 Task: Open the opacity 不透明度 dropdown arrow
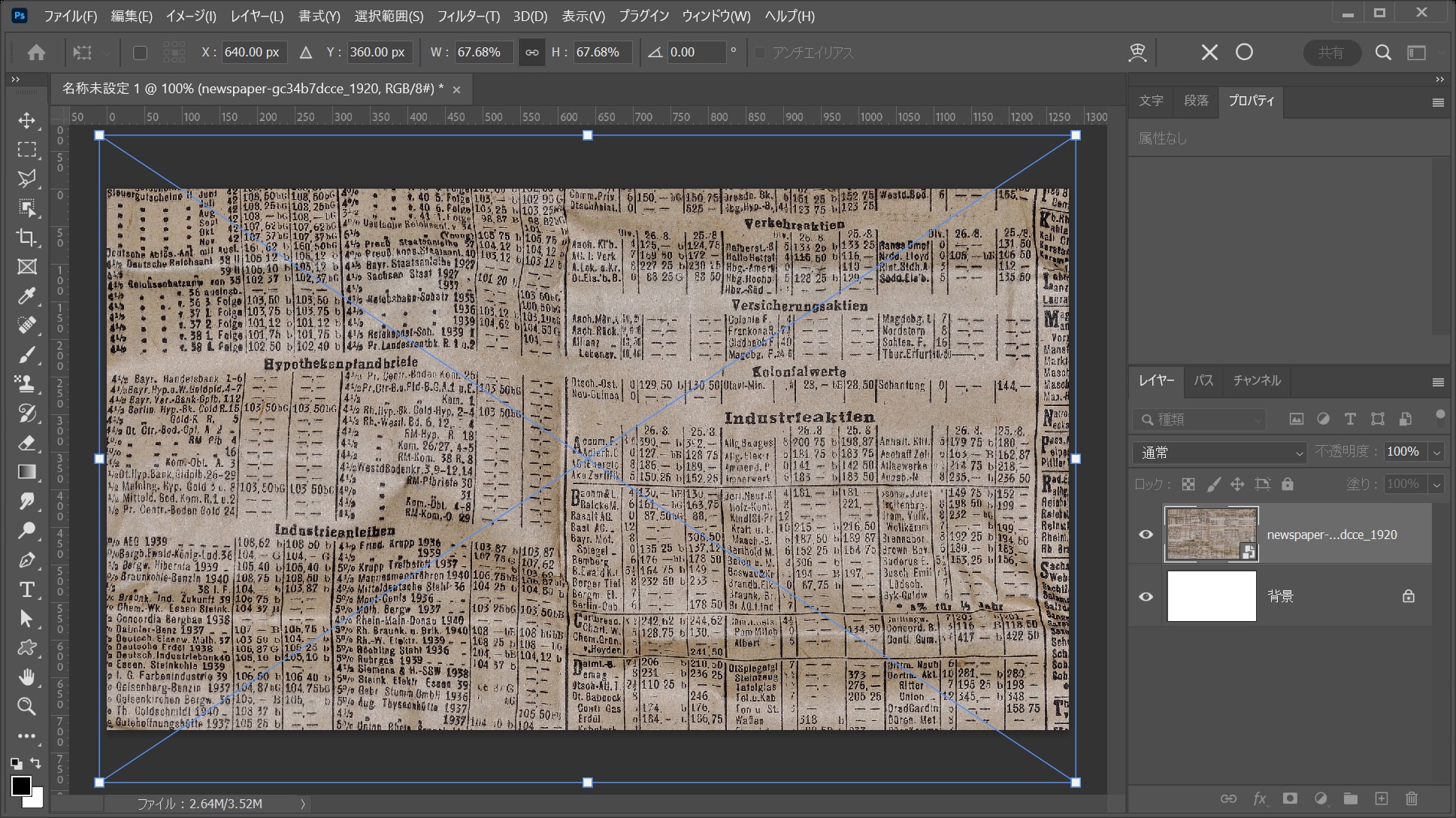point(1437,453)
